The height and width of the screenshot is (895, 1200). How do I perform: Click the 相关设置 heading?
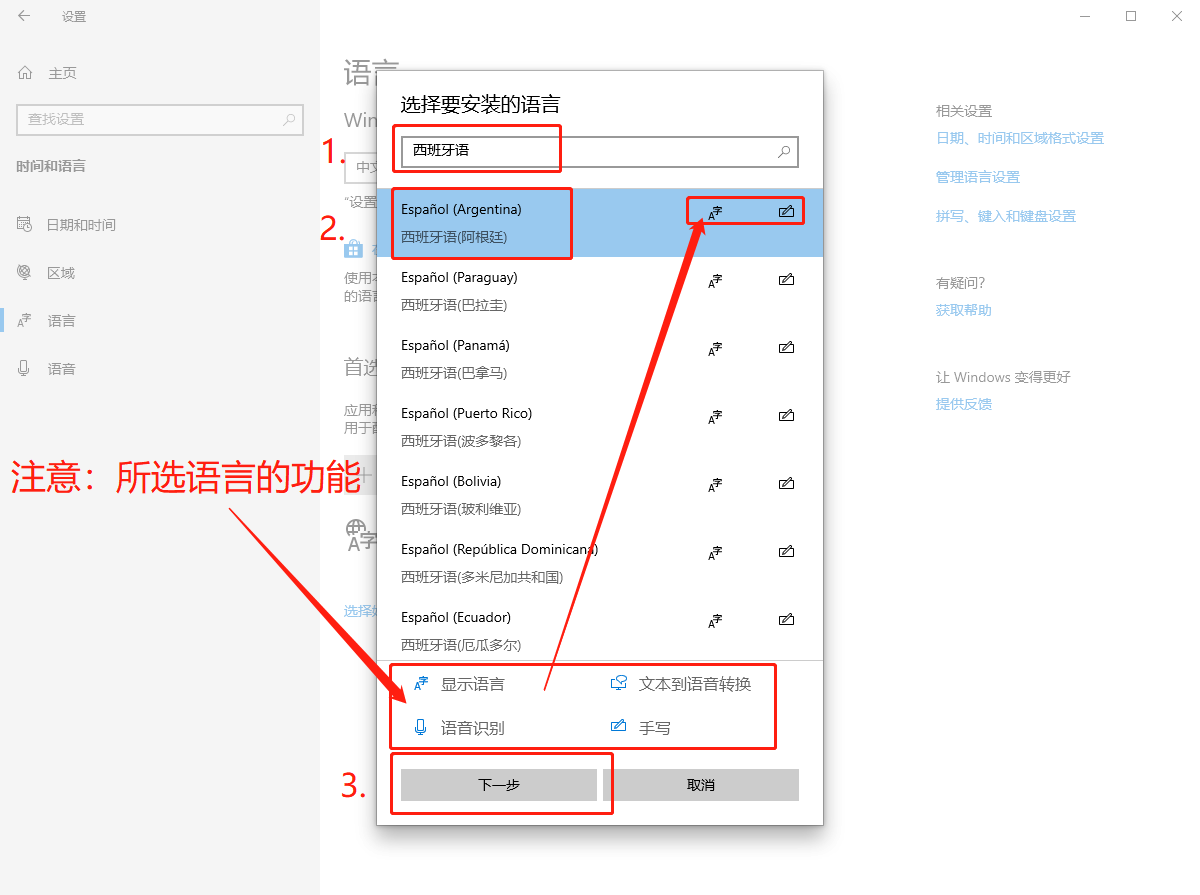coord(964,111)
